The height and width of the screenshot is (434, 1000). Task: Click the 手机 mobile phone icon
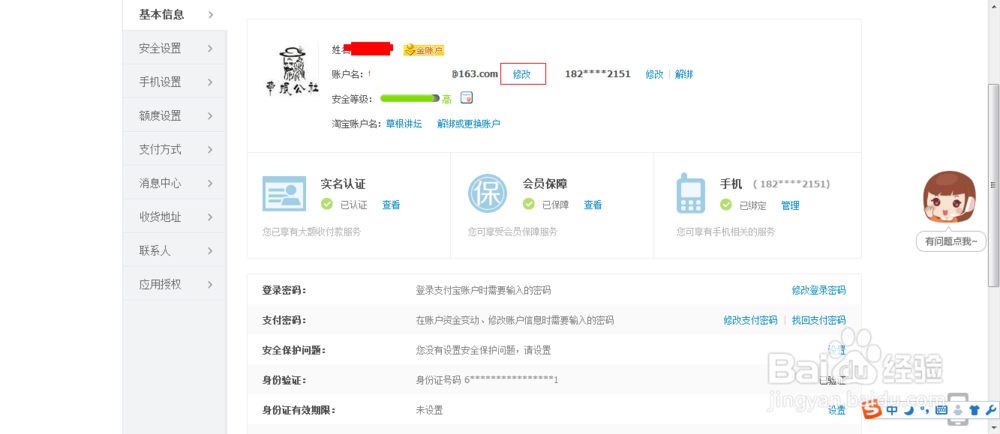pos(690,193)
